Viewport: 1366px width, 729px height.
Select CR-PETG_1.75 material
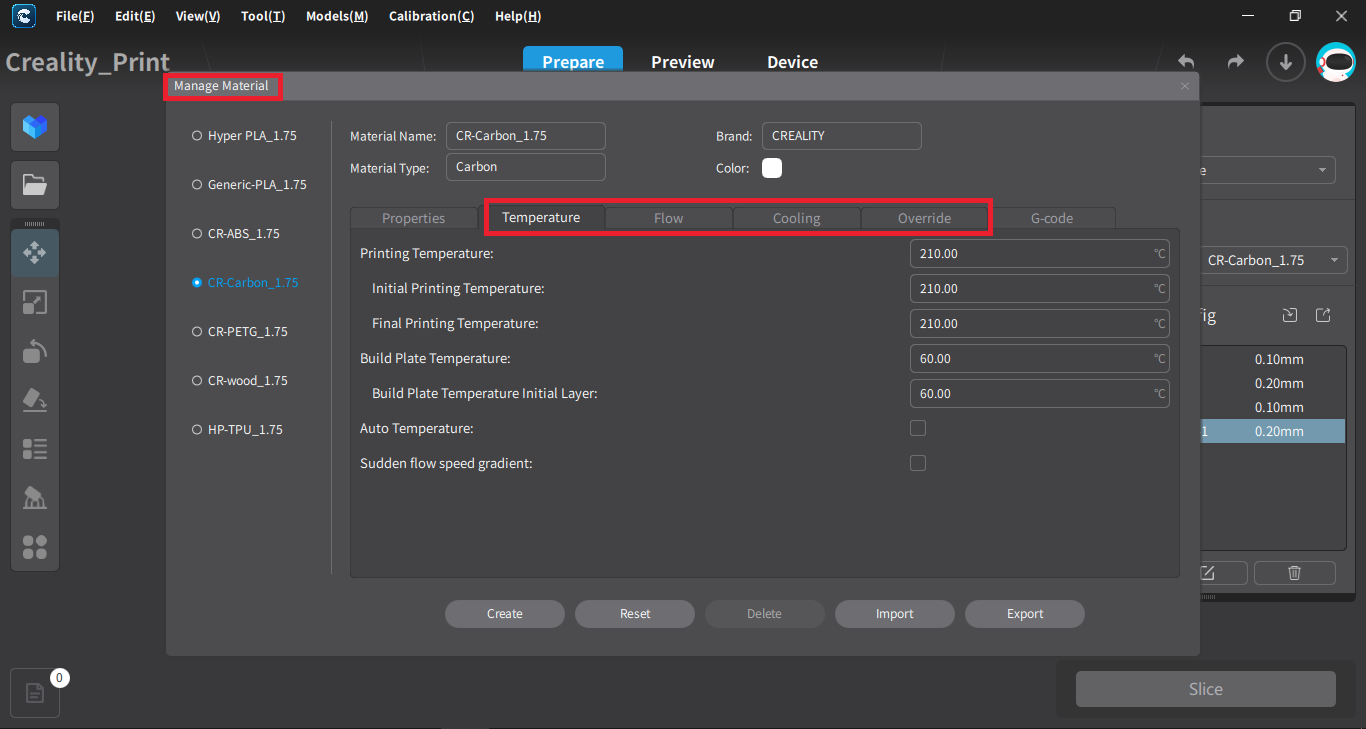point(240,332)
